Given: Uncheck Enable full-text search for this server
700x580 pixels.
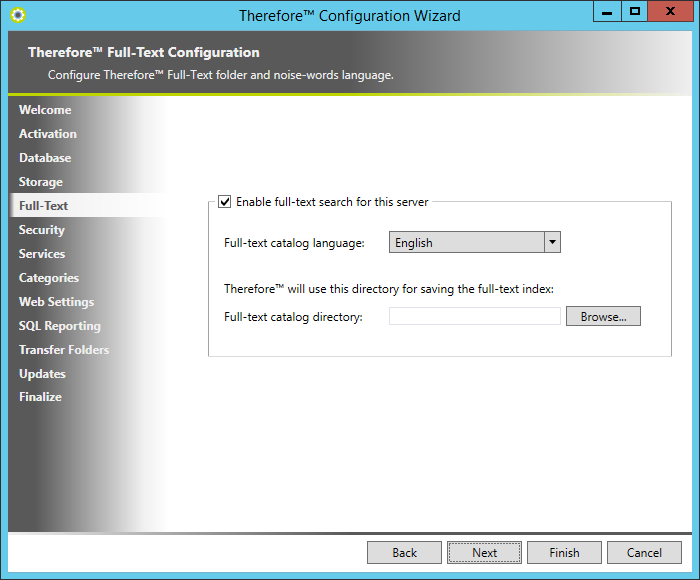Looking at the screenshot, I should 225,202.
